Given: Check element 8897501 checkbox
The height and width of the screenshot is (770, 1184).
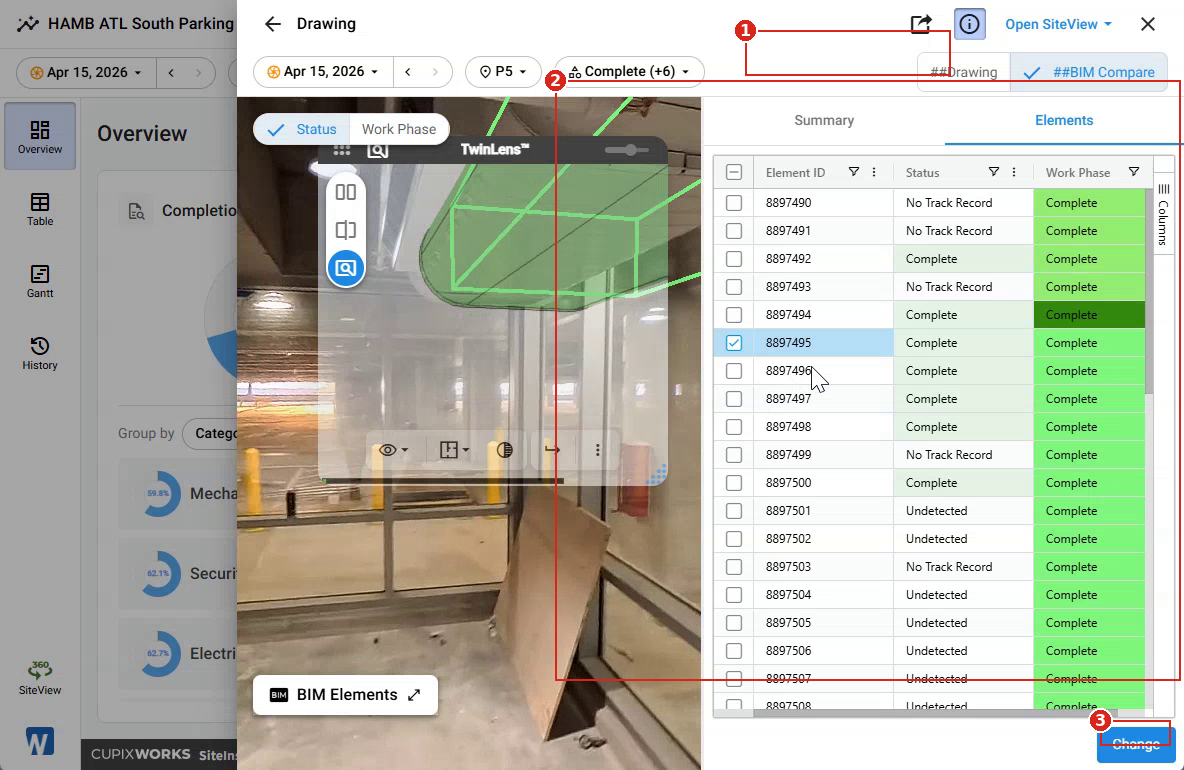Looking at the screenshot, I should (x=733, y=511).
